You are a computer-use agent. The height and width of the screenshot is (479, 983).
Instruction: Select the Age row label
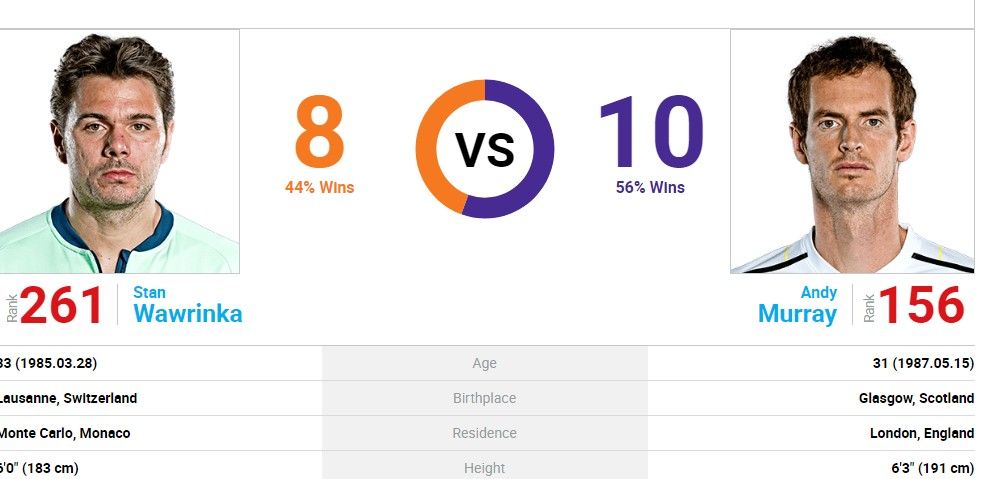[485, 363]
